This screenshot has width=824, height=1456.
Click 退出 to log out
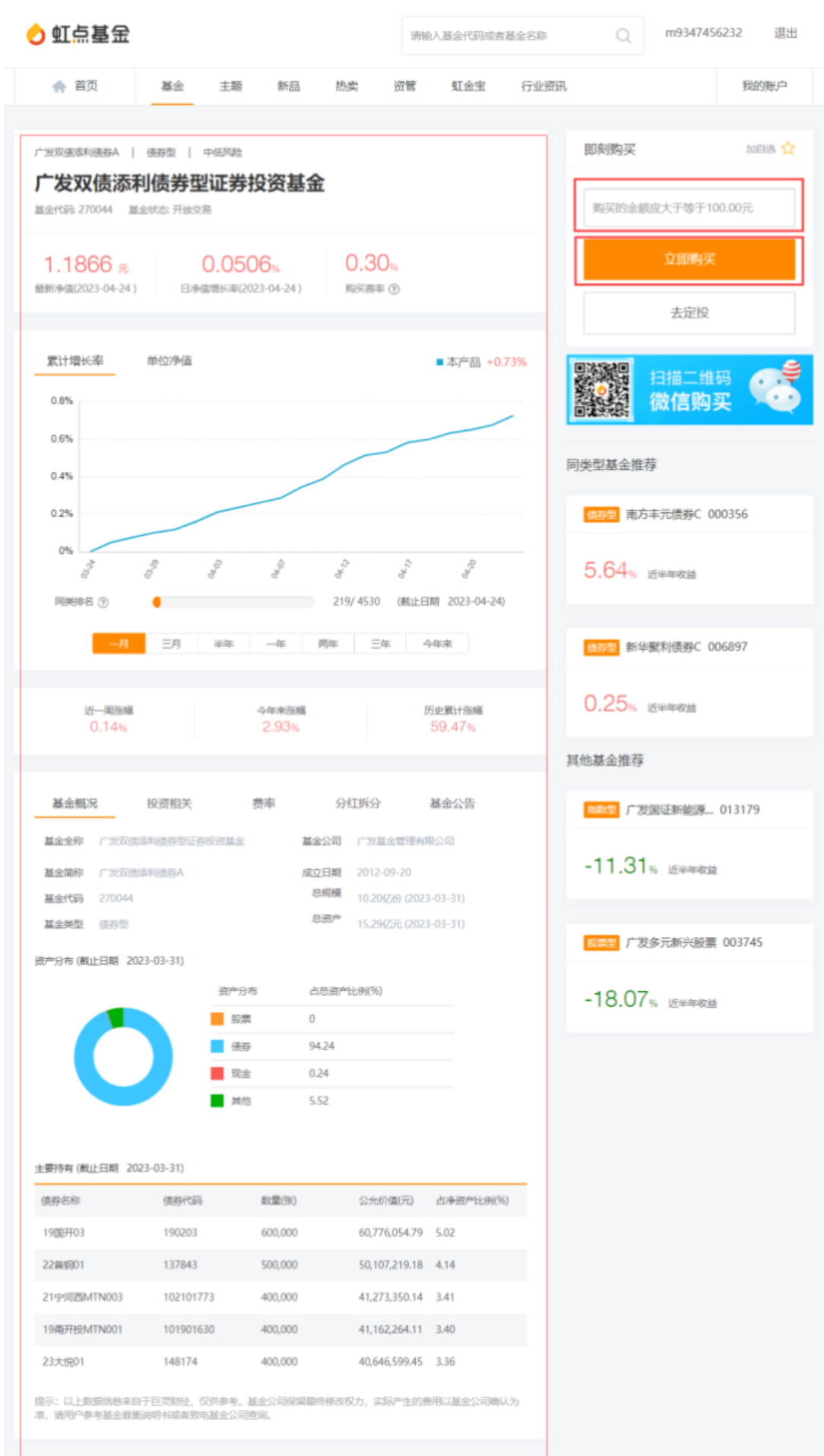click(785, 33)
